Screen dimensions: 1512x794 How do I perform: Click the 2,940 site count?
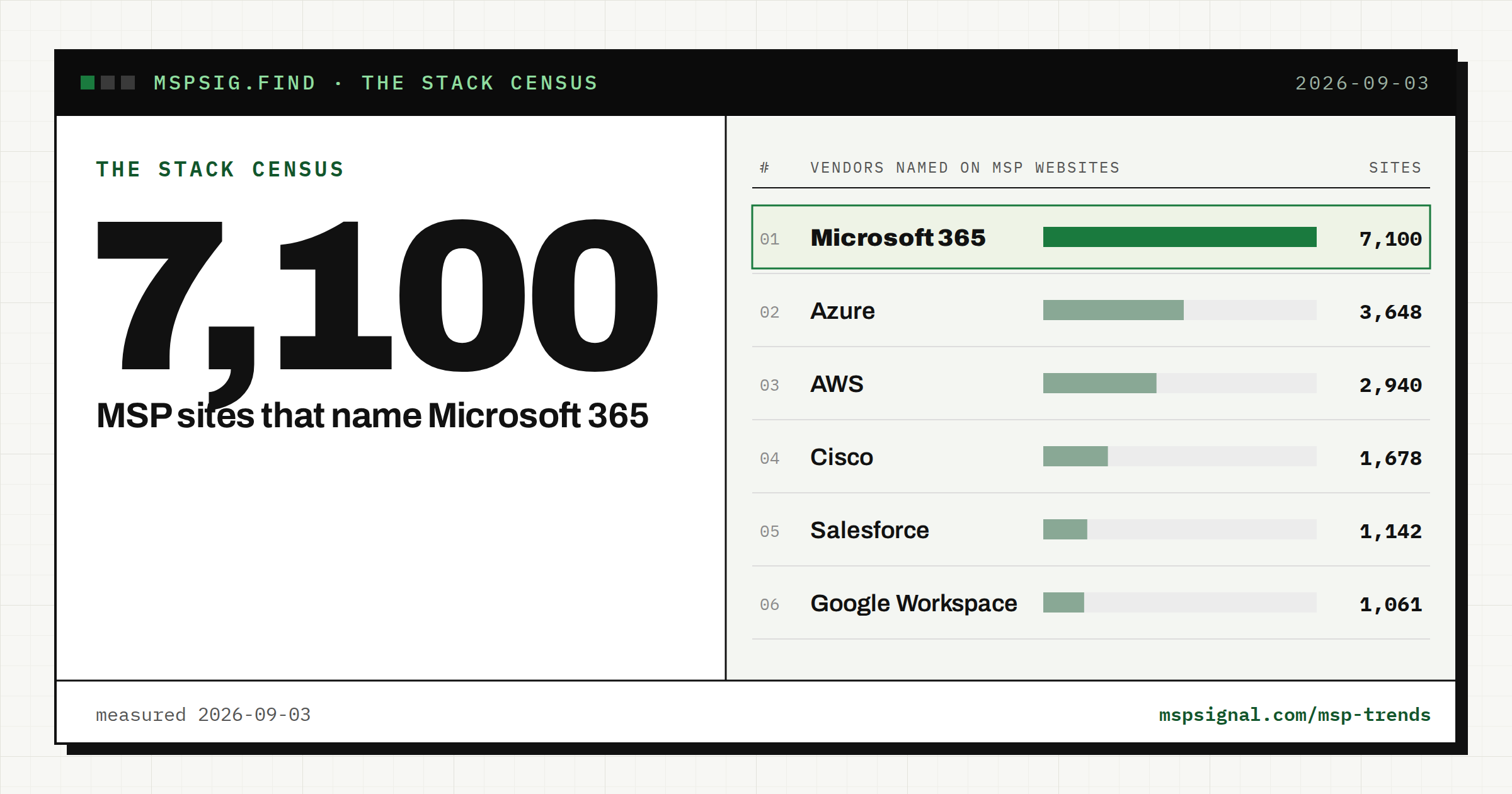coord(1390,385)
